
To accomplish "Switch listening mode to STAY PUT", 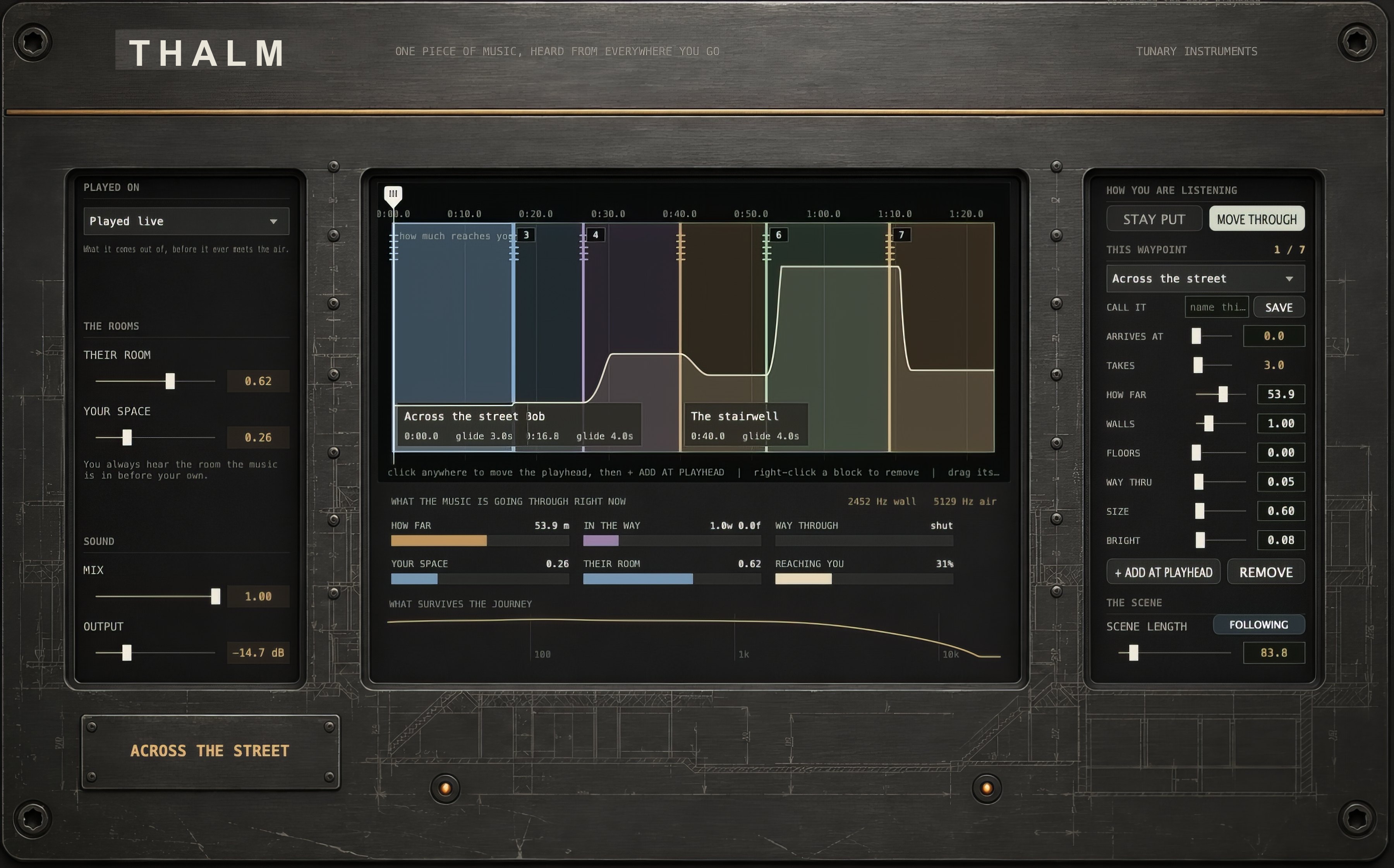I will (x=1154, y=219).
